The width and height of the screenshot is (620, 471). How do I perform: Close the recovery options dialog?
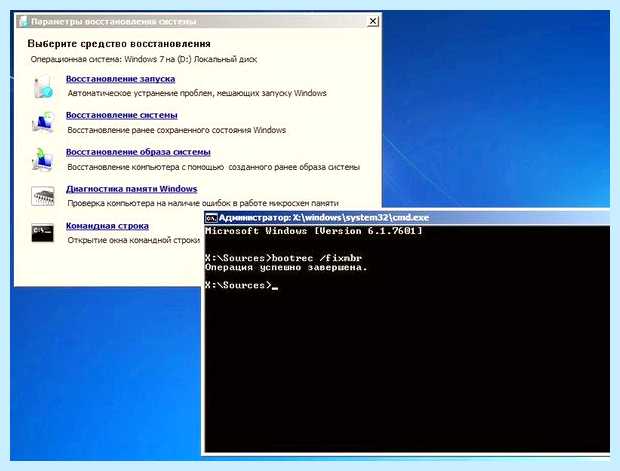(372, 21)
